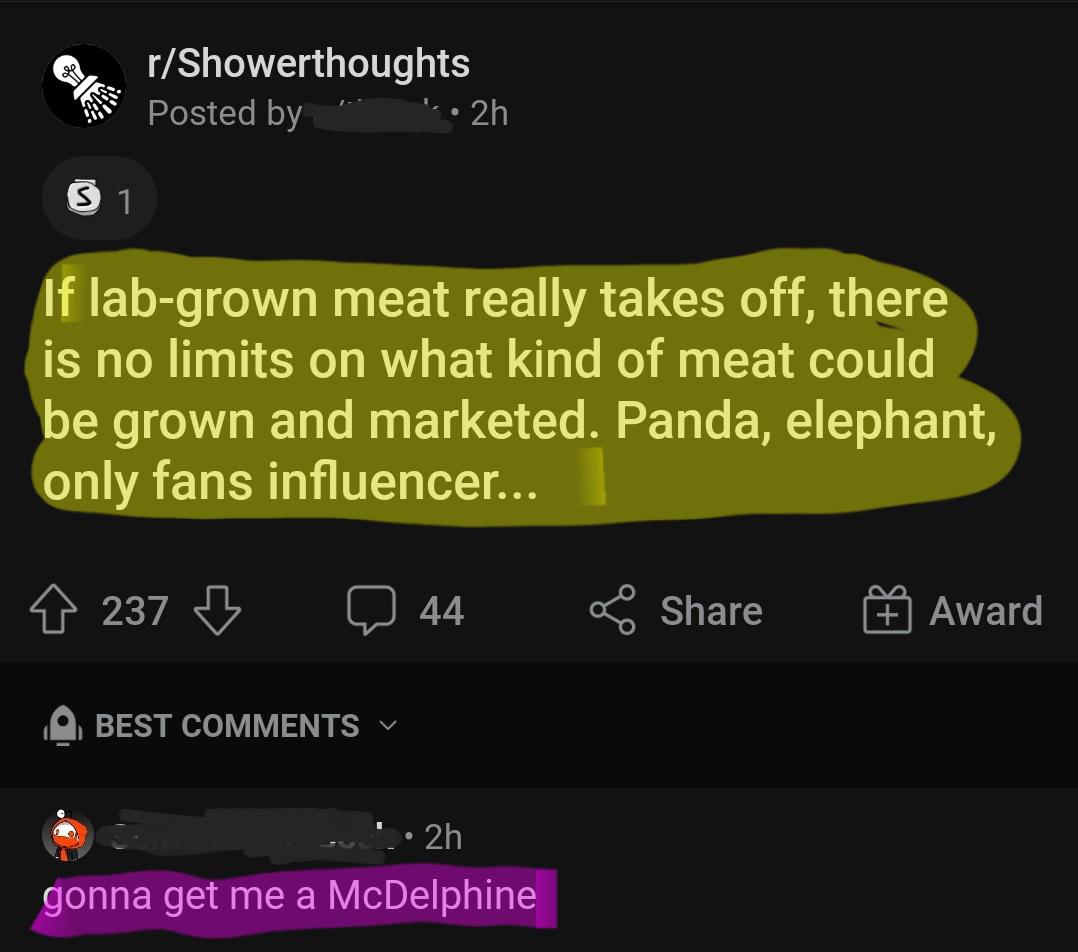
Task: Tap the comment bubble icon
Action: 373,610
